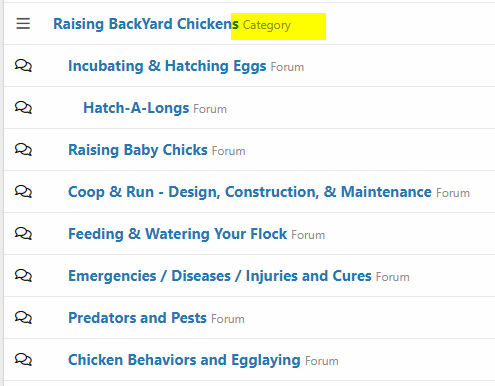This screenshot has width=495, height=386.
Task: Click forum icon beside Coop & Run row
Action: click(23, 191)
